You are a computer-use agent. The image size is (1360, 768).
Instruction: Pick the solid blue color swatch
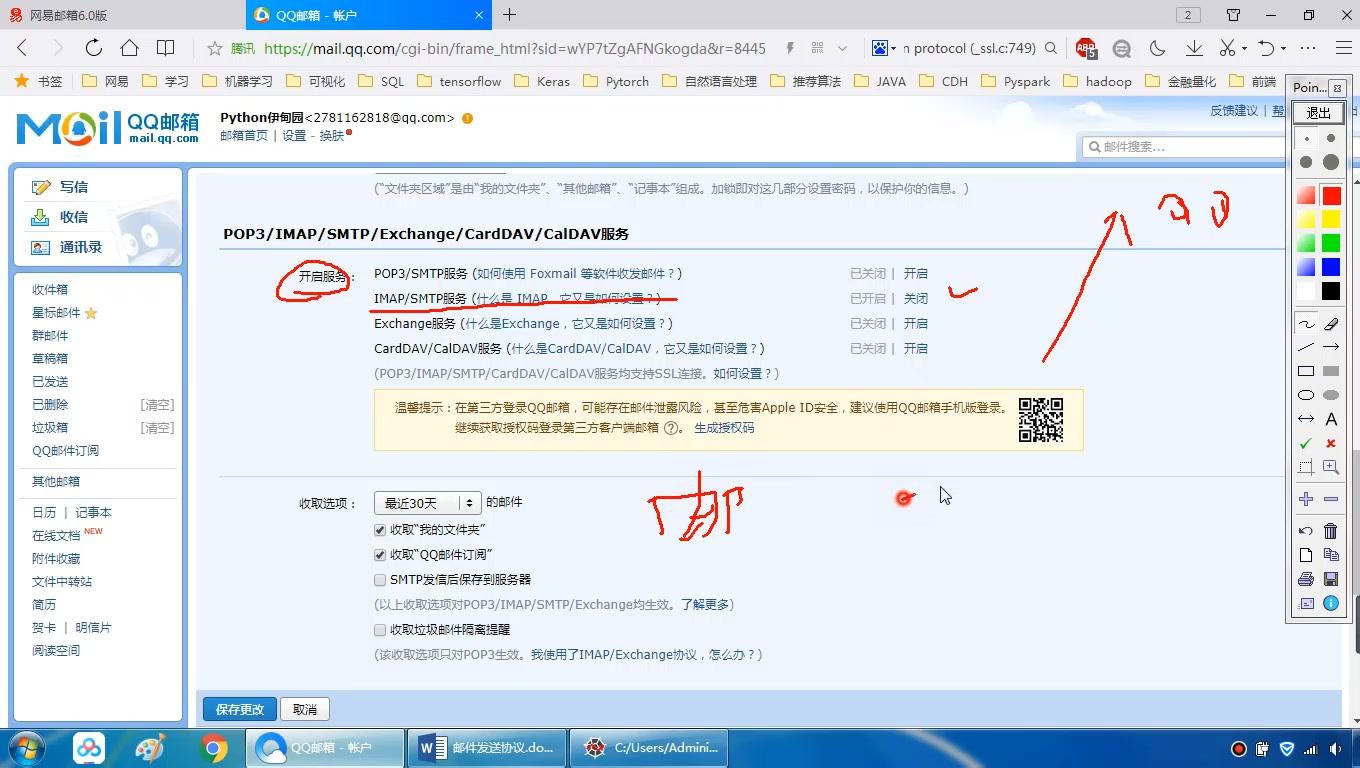pyautogui.click(x=1331, y=267)
